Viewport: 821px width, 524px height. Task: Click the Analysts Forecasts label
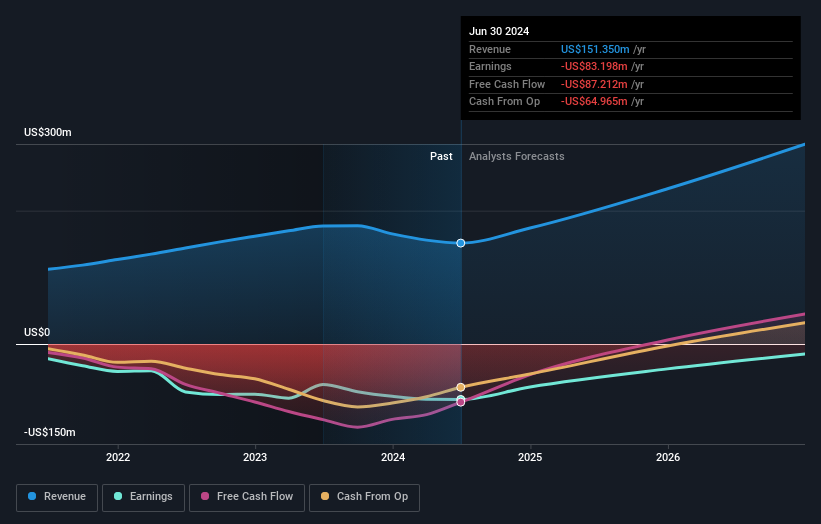[x=517, y=156]
